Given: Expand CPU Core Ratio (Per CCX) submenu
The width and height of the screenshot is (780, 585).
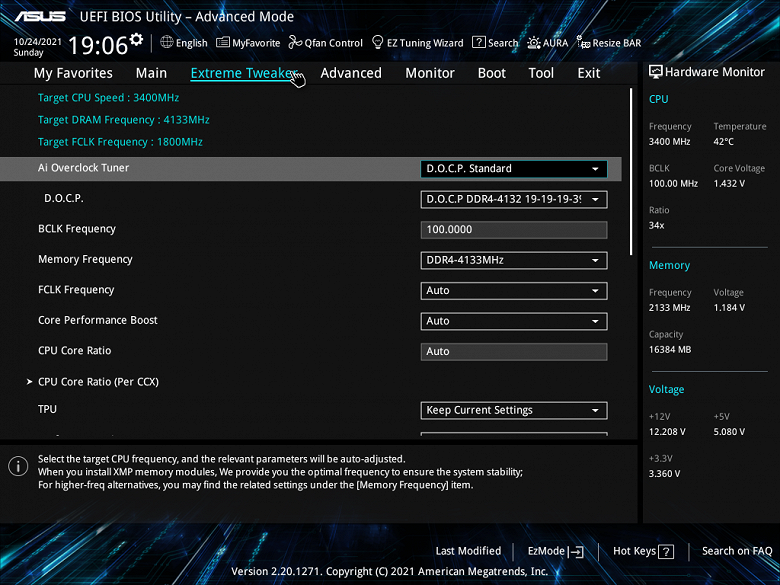Looking at the screenshot, I should [98, 382].
